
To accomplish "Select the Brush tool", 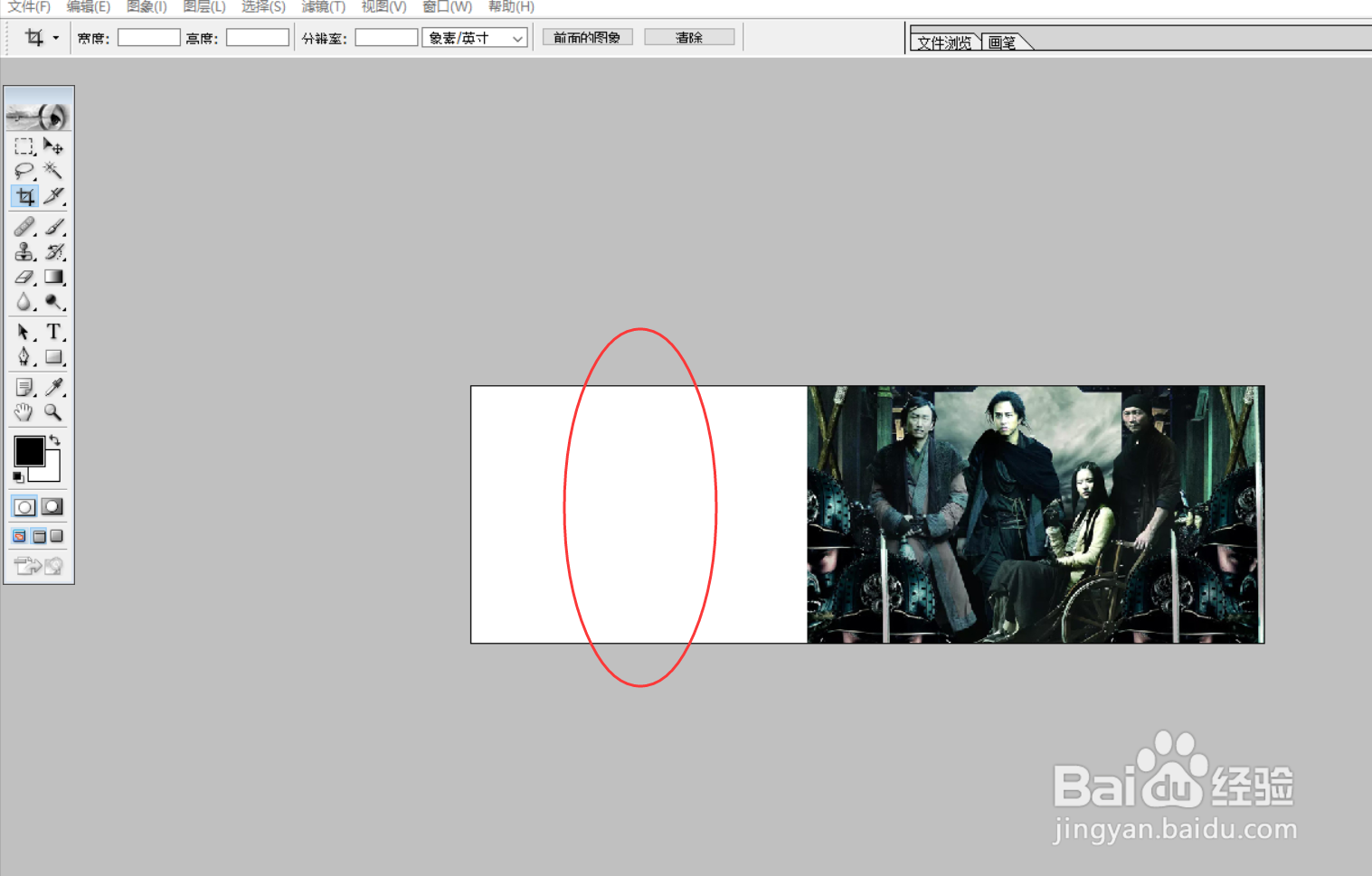I will 53,226.
